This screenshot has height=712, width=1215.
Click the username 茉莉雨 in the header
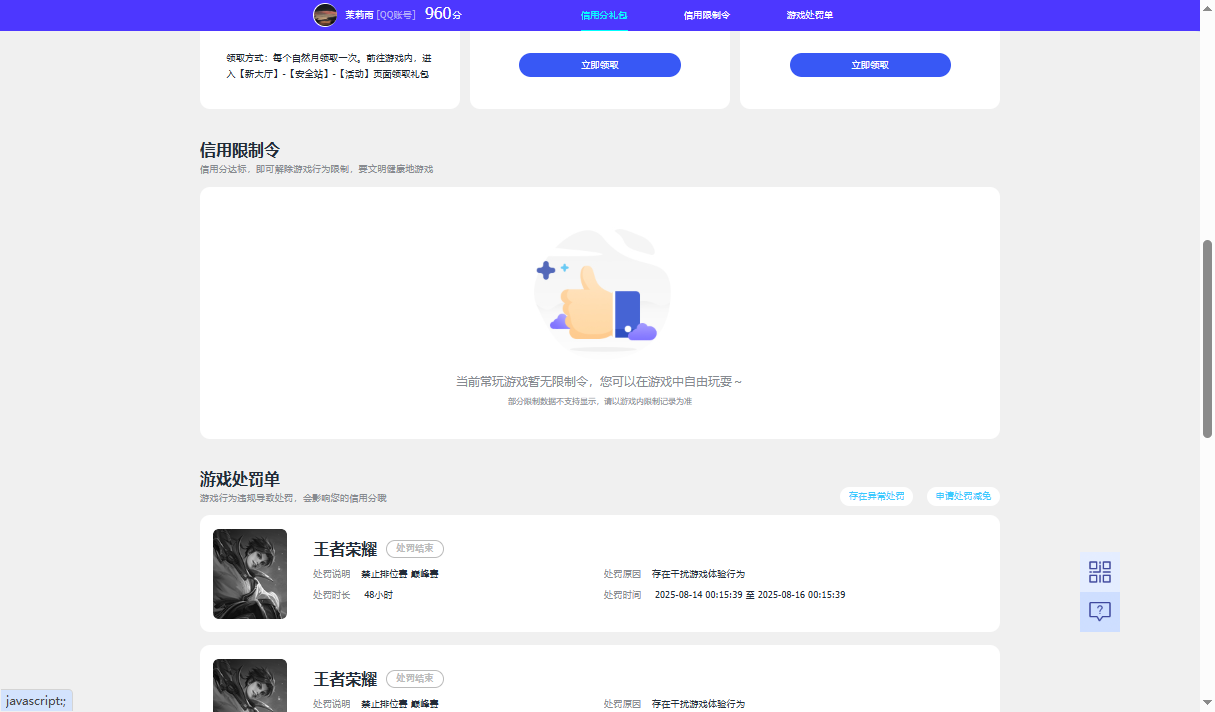(359, 15)
